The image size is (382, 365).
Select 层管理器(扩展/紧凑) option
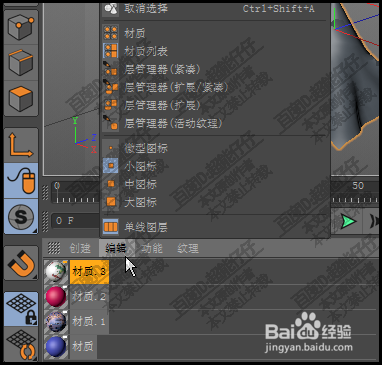pos(215,87)
